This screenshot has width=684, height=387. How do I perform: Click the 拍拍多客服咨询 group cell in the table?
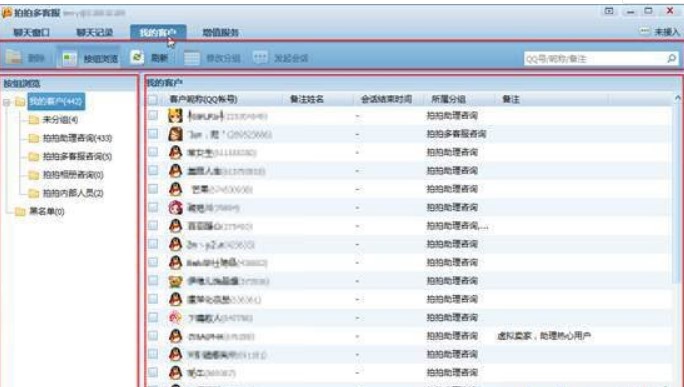(x=456, y=134)
